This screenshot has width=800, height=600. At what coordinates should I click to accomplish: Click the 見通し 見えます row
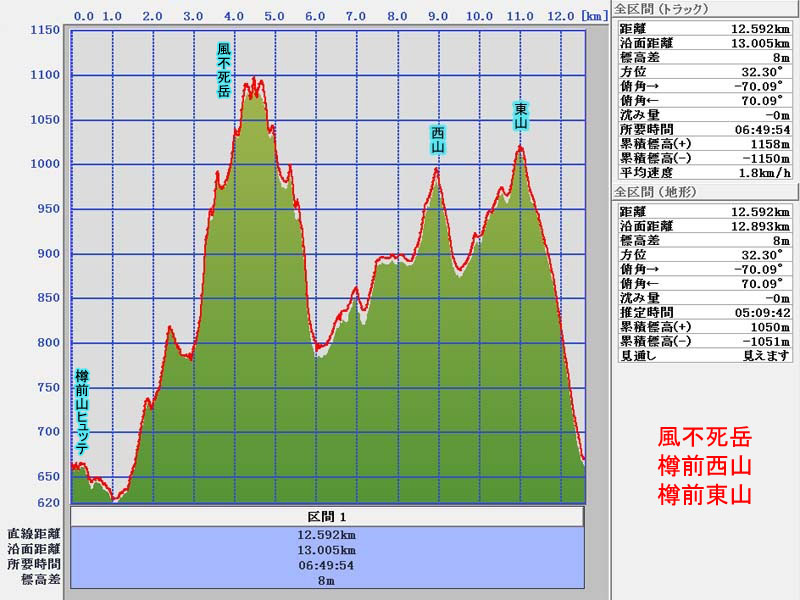(x=705, y=354)
